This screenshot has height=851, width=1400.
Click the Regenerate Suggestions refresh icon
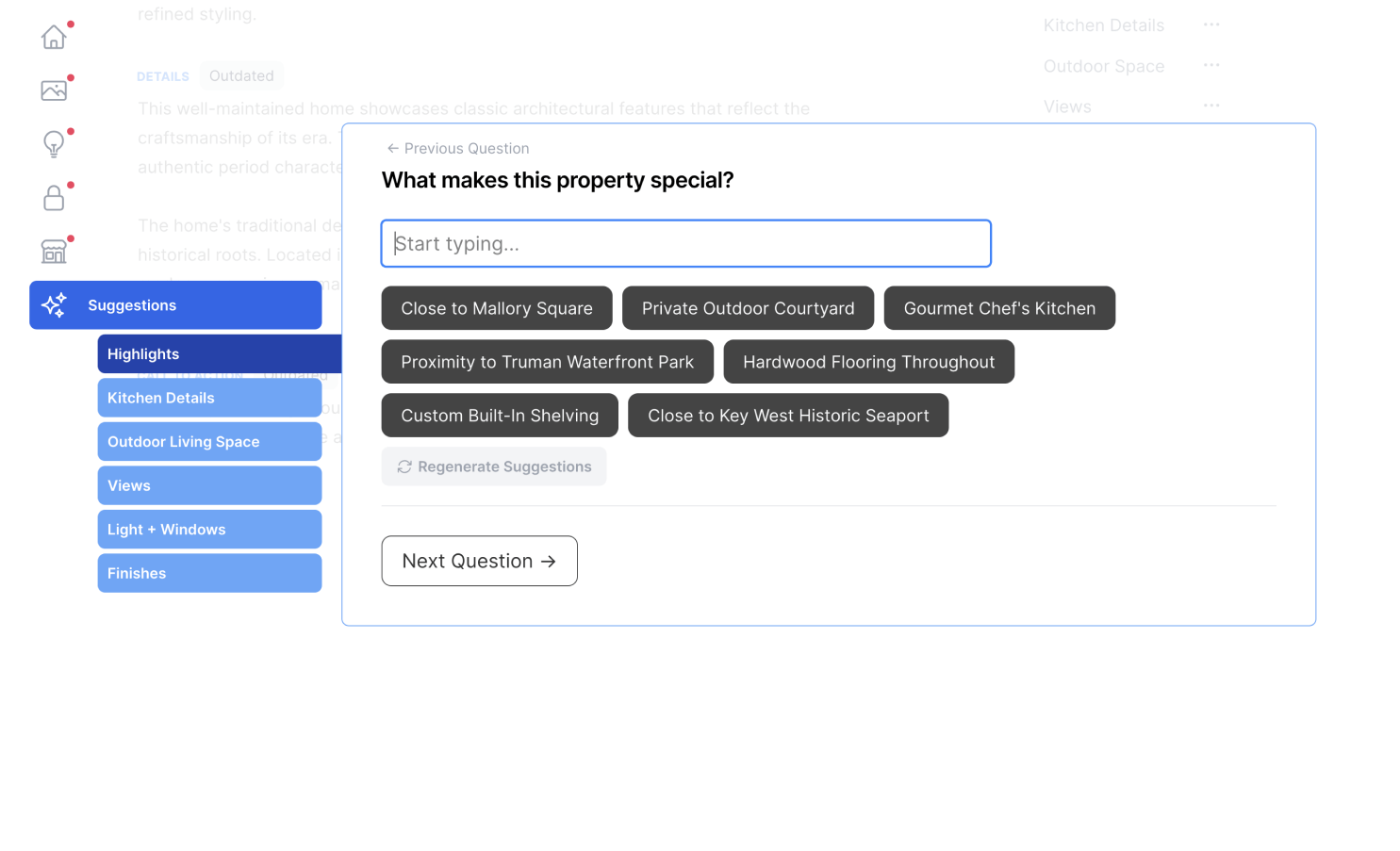pos(404,467)
